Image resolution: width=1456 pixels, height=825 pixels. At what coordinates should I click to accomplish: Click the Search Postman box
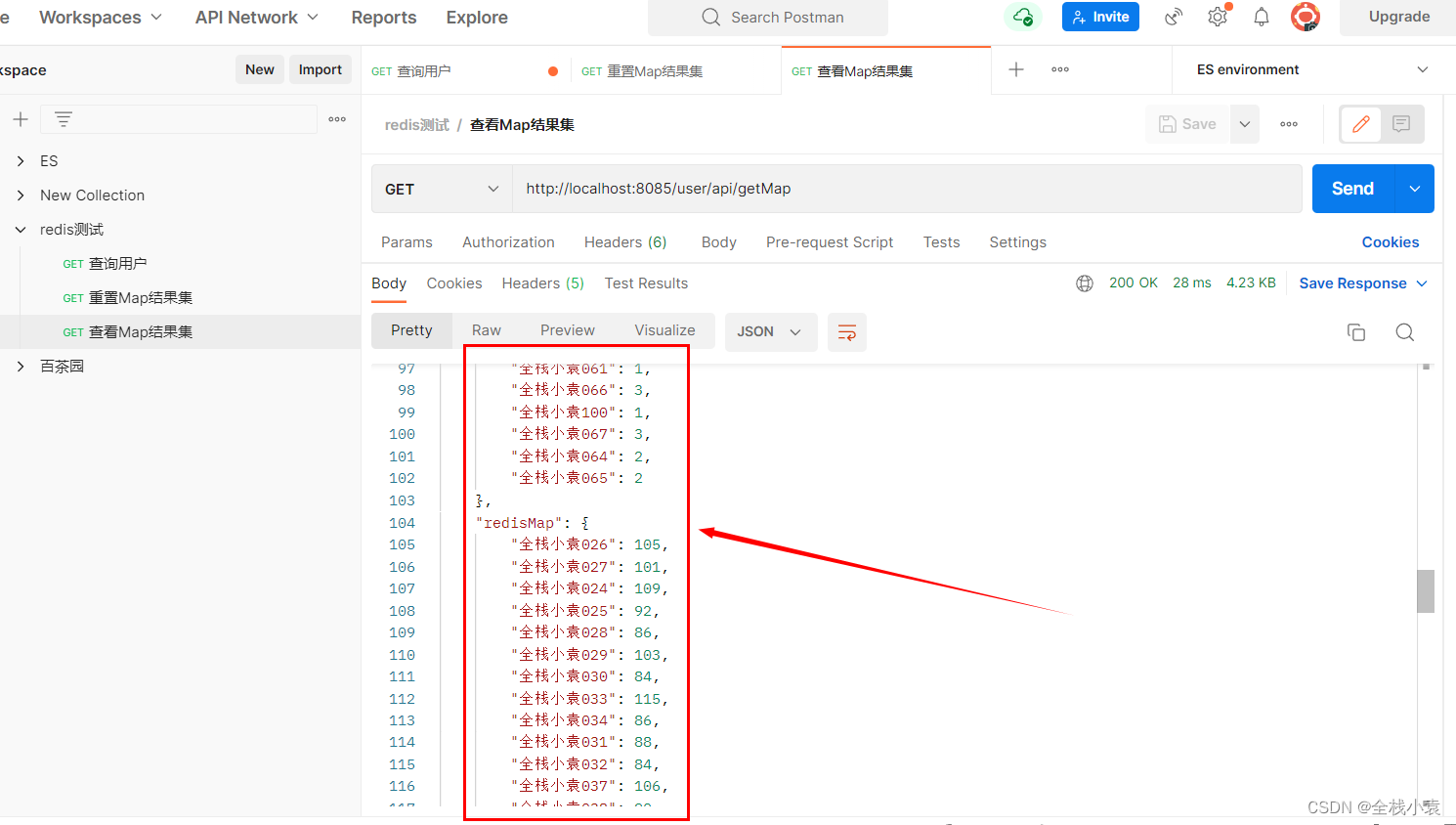point(768,18)
